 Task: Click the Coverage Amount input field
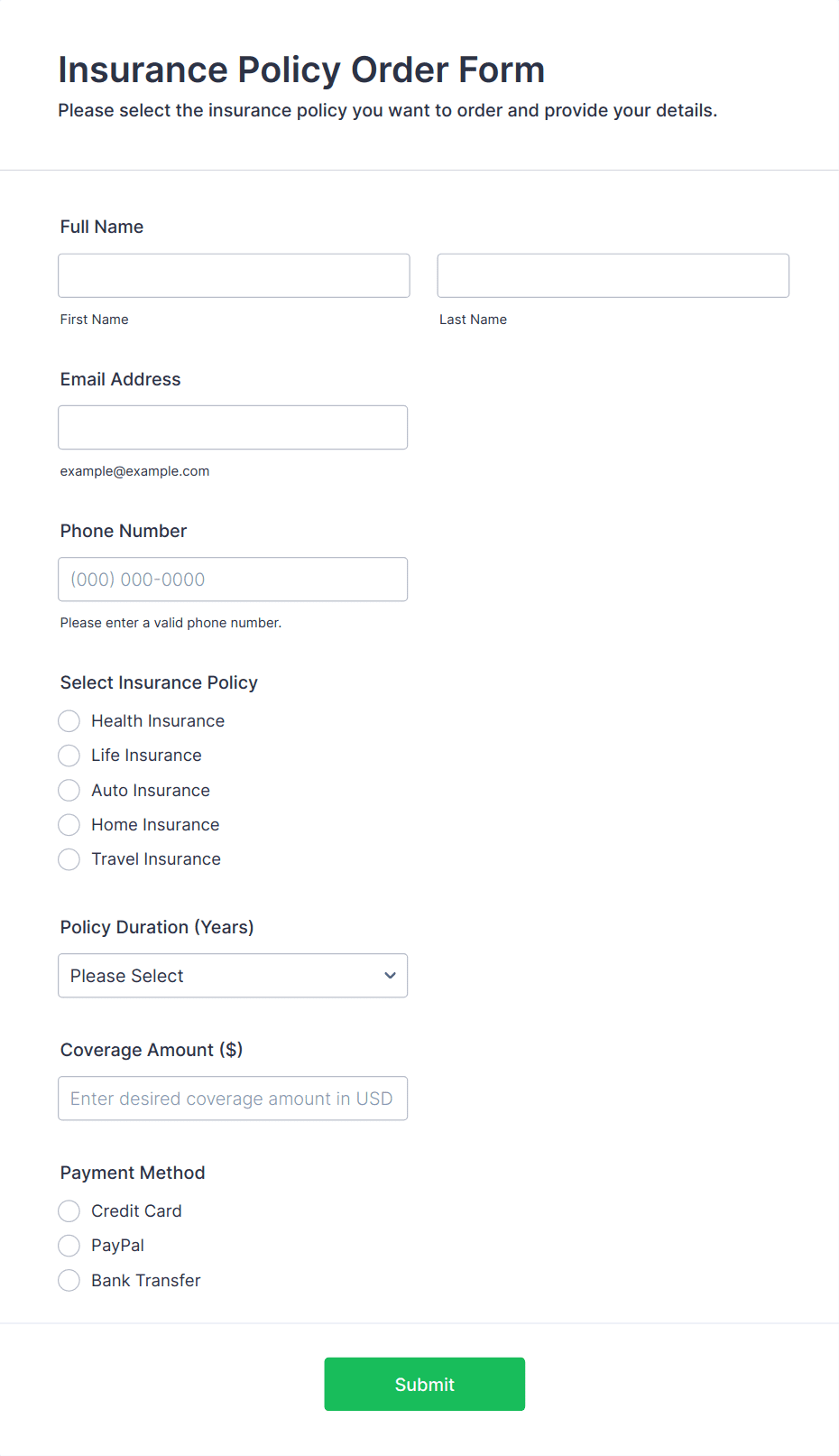click(233, 1099)
